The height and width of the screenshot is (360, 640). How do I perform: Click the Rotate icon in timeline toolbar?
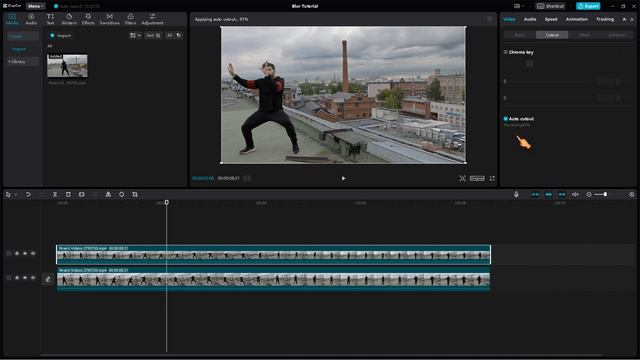point(122,195)
